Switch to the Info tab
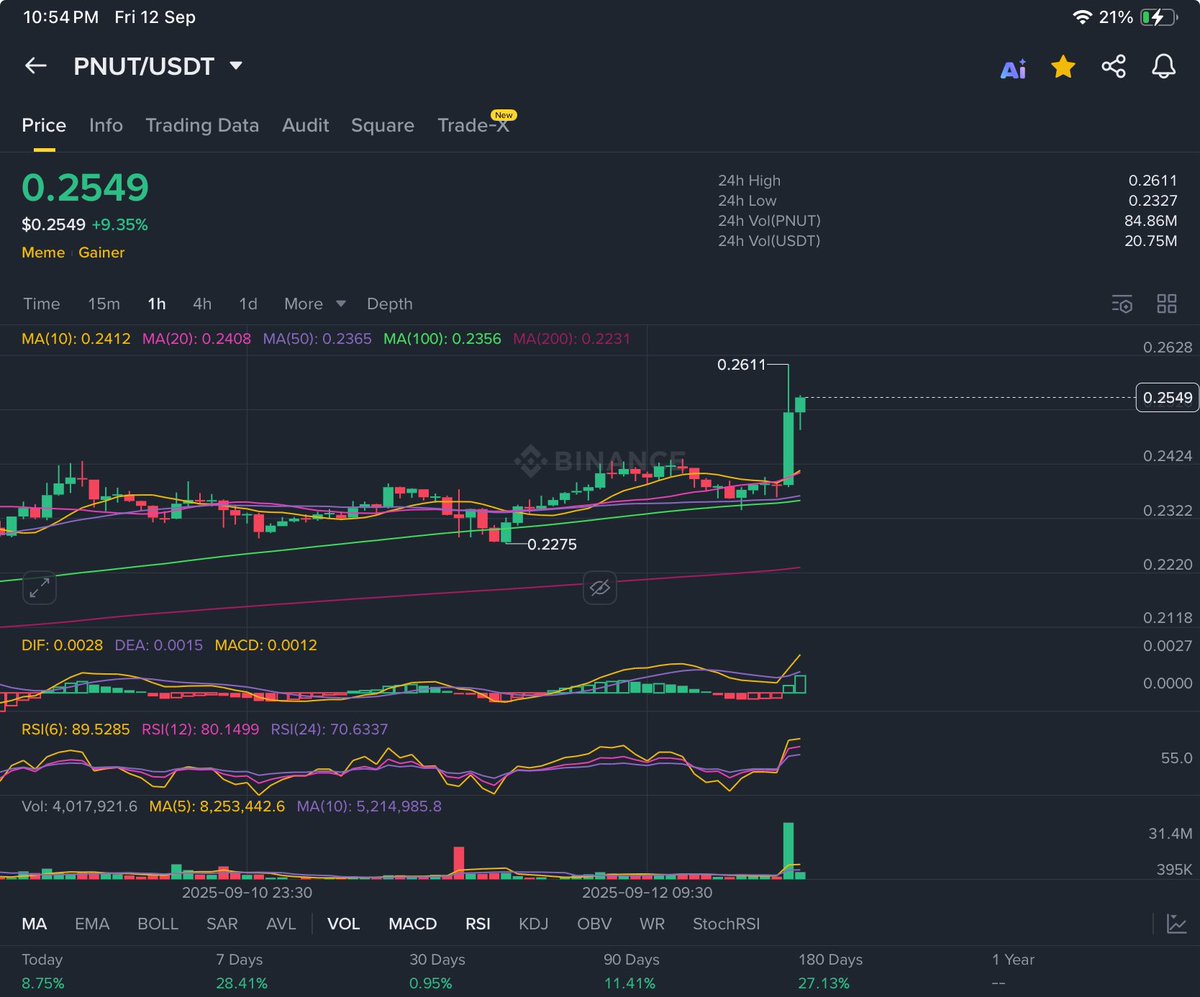 click(106, 125)
